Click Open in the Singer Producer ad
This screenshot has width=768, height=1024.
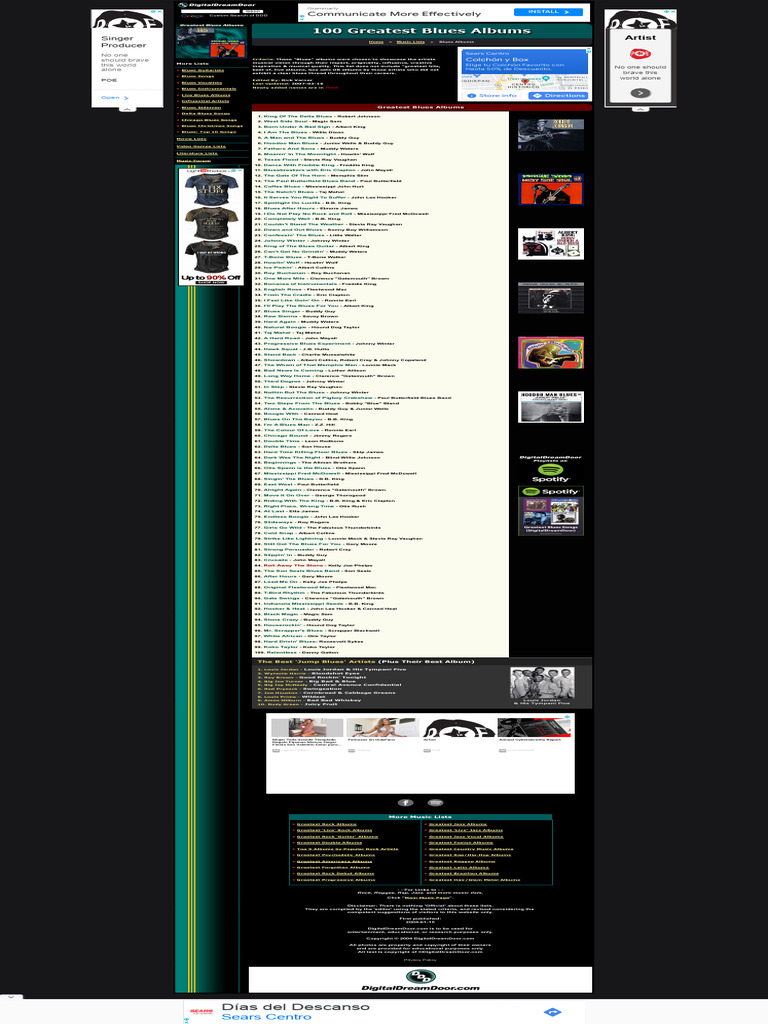pyautogui.click(x=114, y=97)
